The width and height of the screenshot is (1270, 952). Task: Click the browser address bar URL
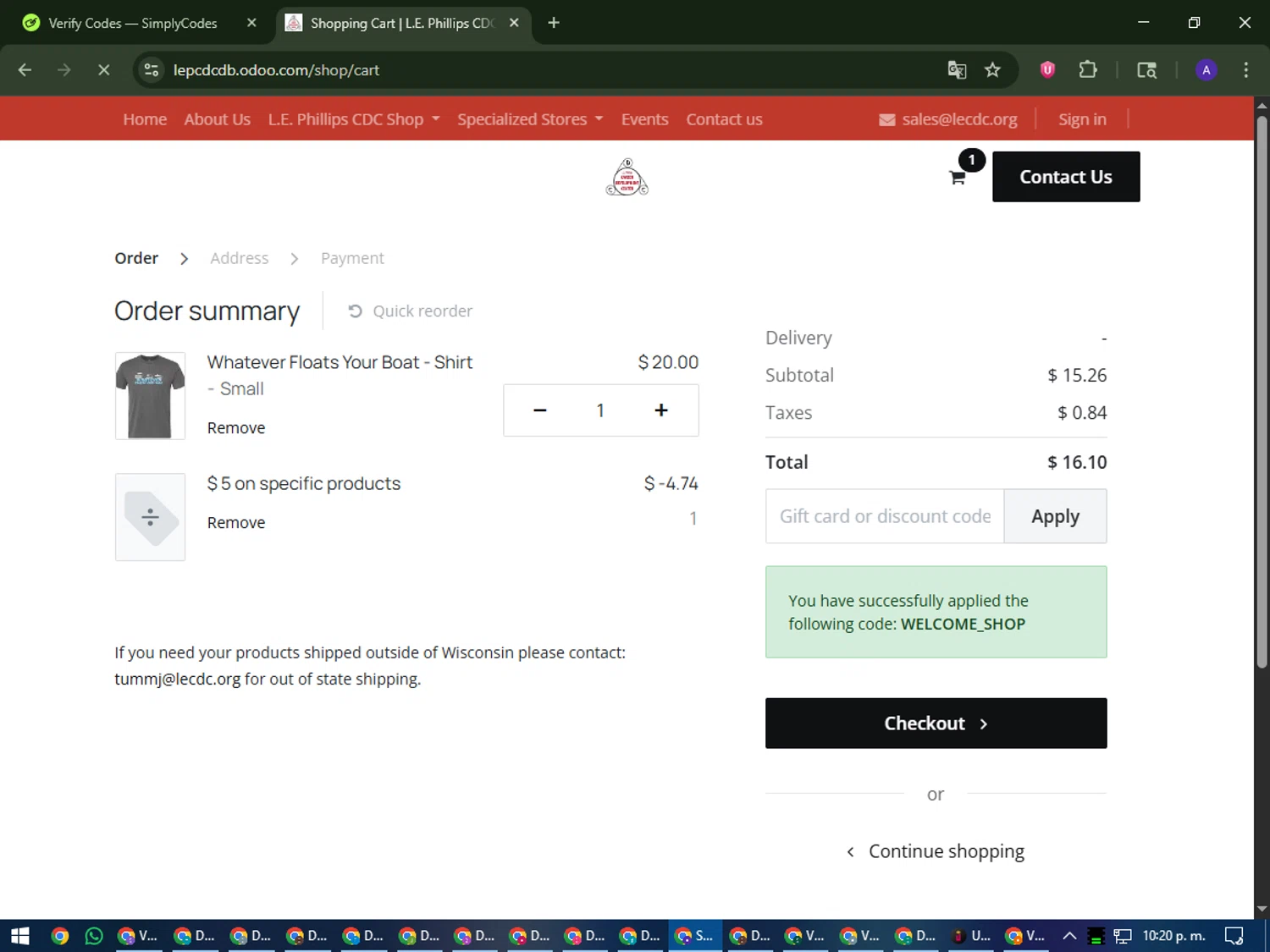click(x=276, y=70)
